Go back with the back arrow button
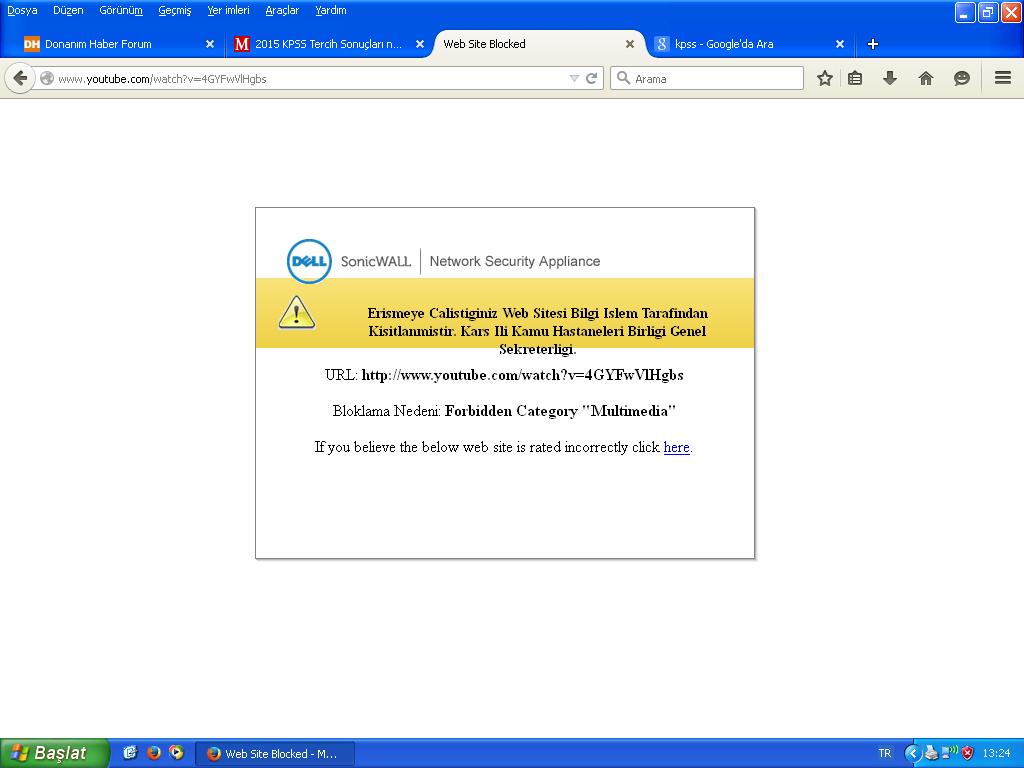Screen dimensions: 1024x768 click(x=20, y=79)
